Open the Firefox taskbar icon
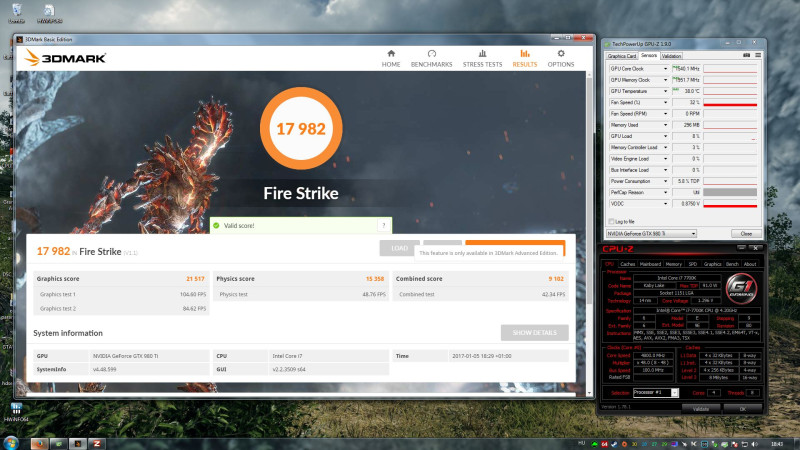Viewport: 800px width, 450px height. [39, 443]
